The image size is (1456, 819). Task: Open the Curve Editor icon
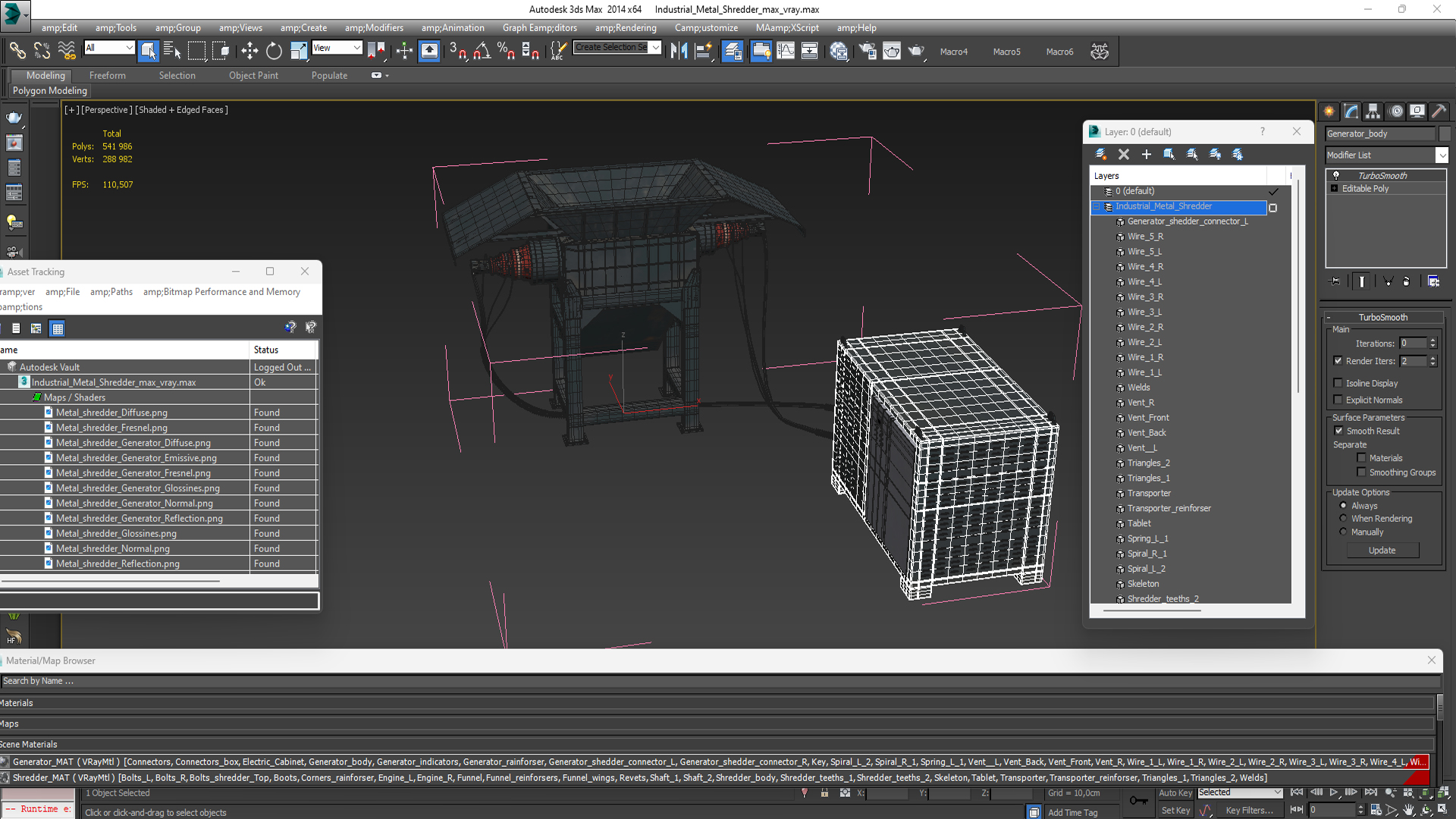coord(786,51)
